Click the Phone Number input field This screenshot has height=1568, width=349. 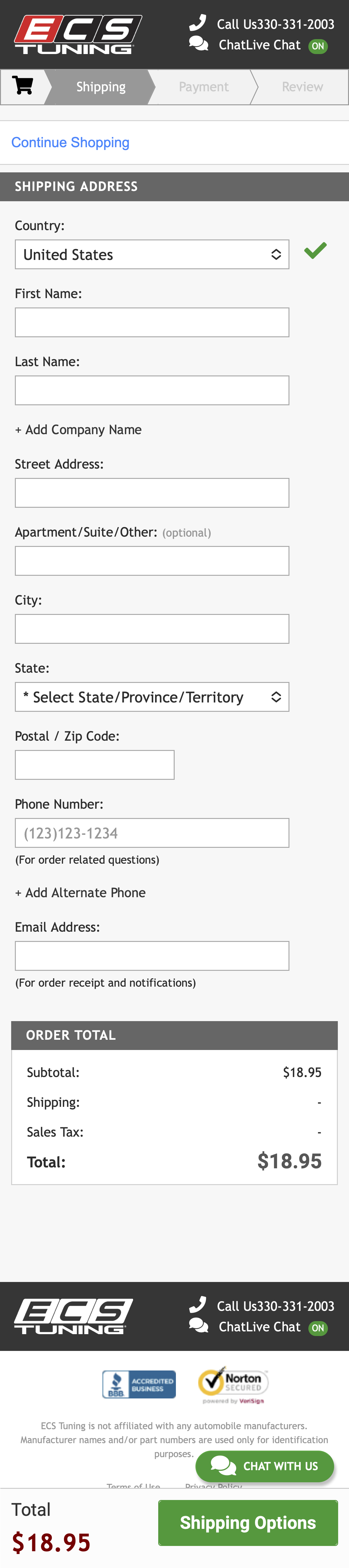tap(152, 833)
